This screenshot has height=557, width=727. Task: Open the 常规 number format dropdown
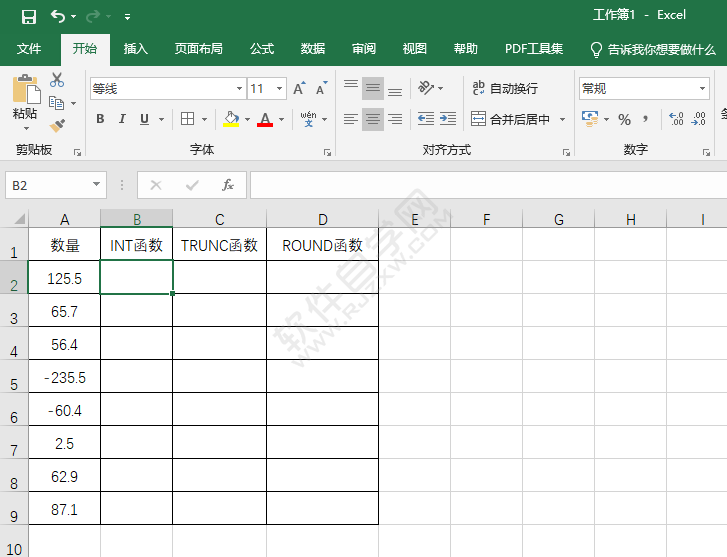(702, 89)
